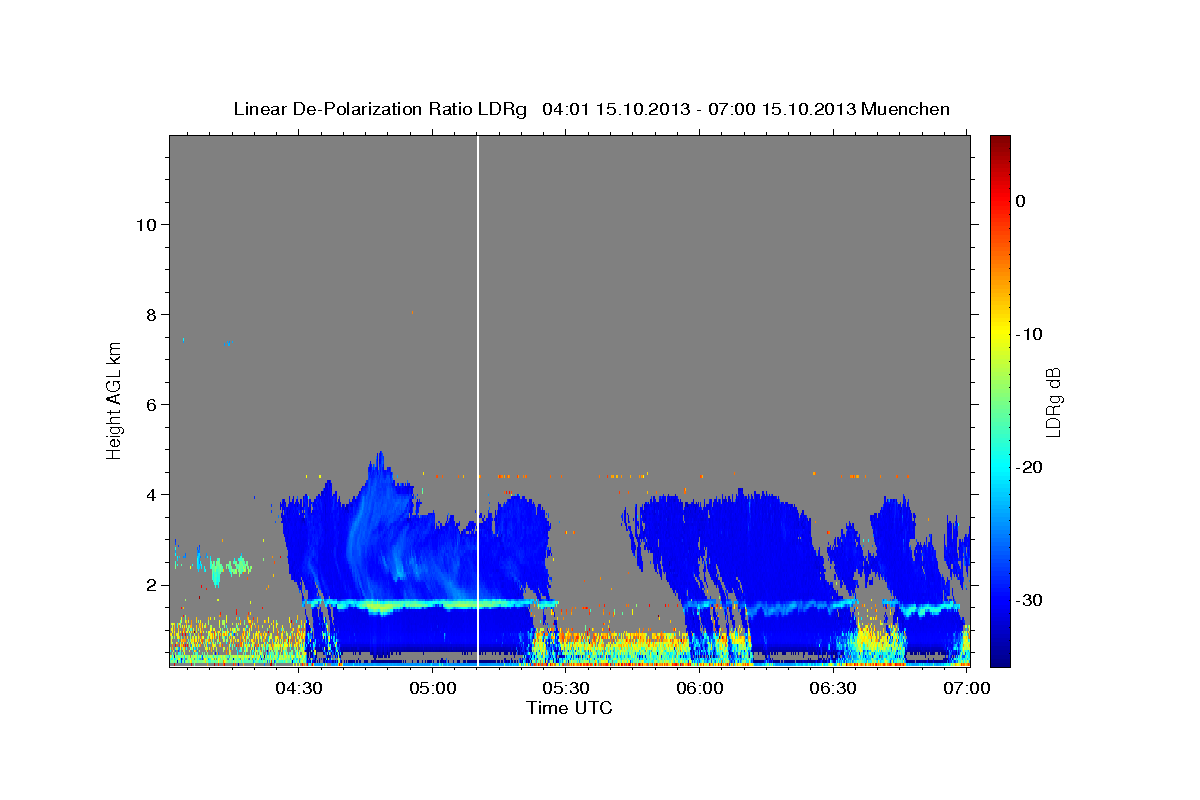
Task: Click the 'LDRg dB' colorbar label
Action: click(x=1052, y=400)
